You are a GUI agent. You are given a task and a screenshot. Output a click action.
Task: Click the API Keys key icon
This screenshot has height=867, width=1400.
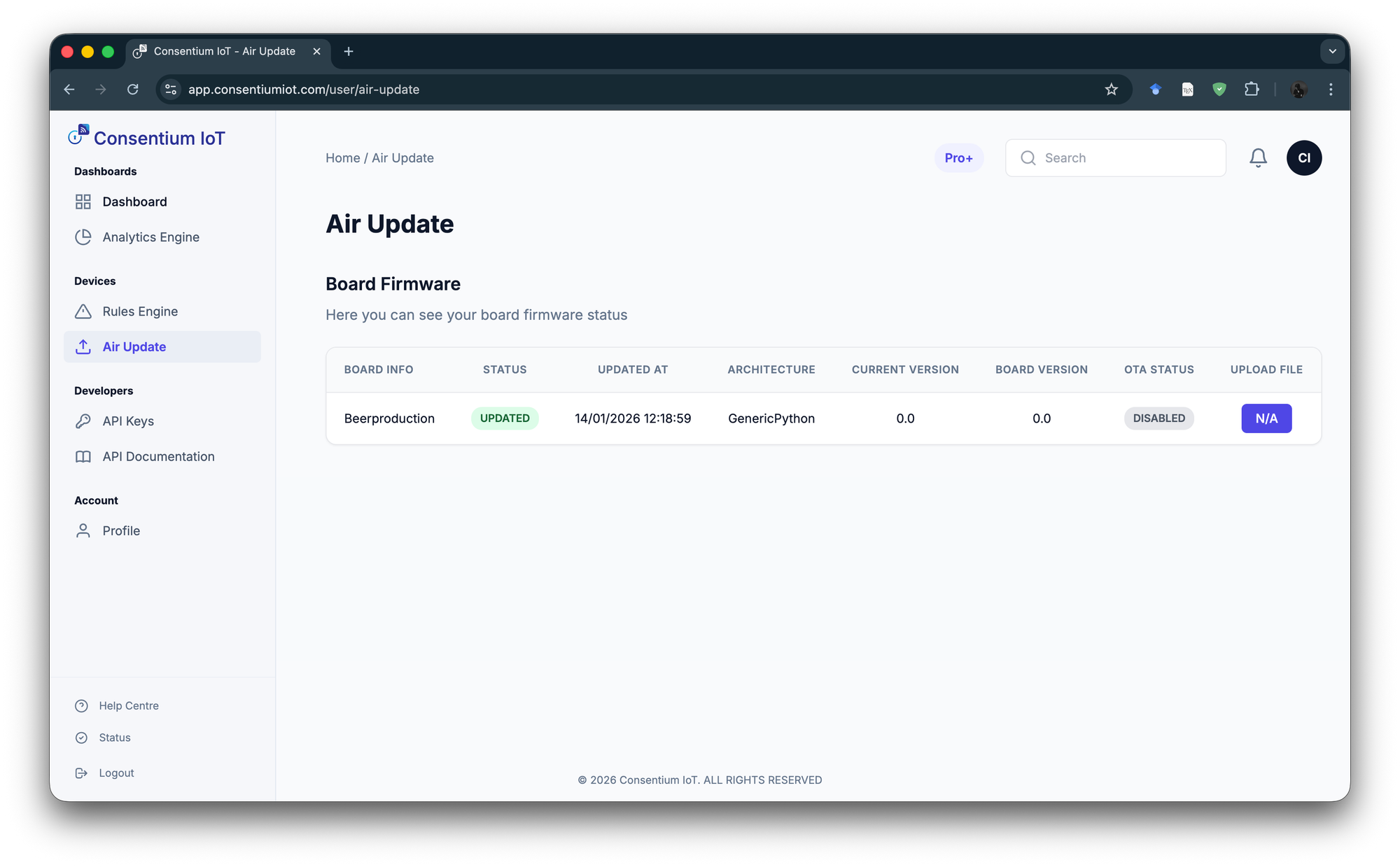pos(83,421)
